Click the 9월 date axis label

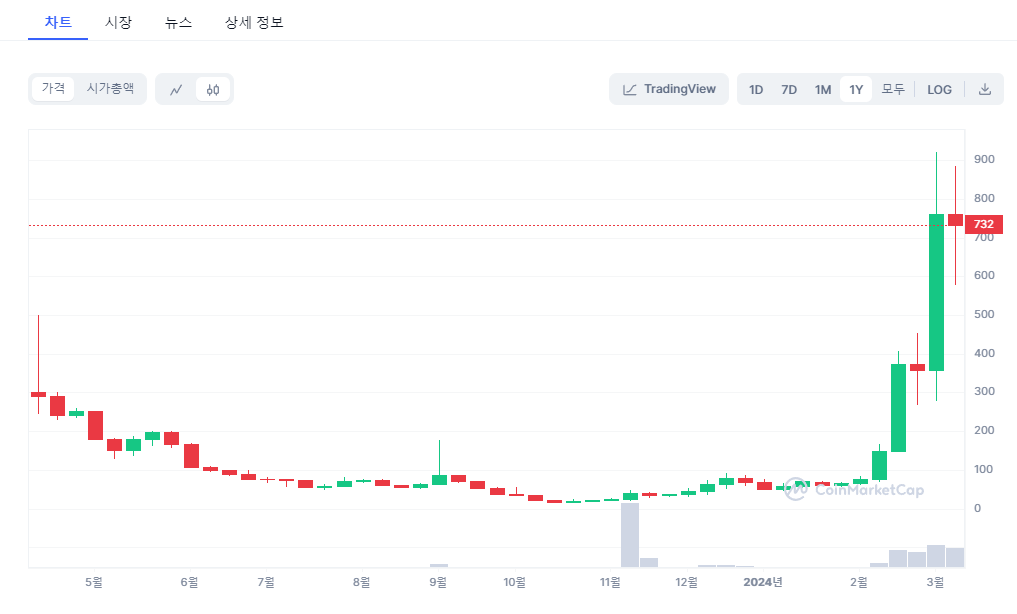click(x=438, y=582)
